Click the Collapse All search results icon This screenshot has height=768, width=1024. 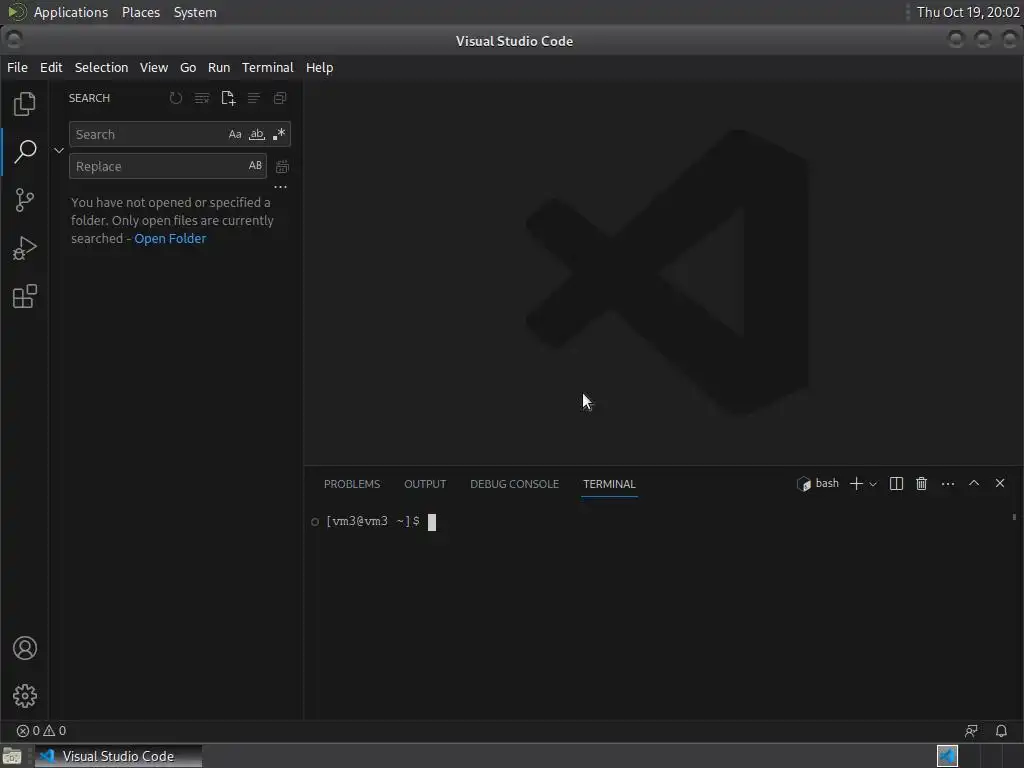[280, 98]
